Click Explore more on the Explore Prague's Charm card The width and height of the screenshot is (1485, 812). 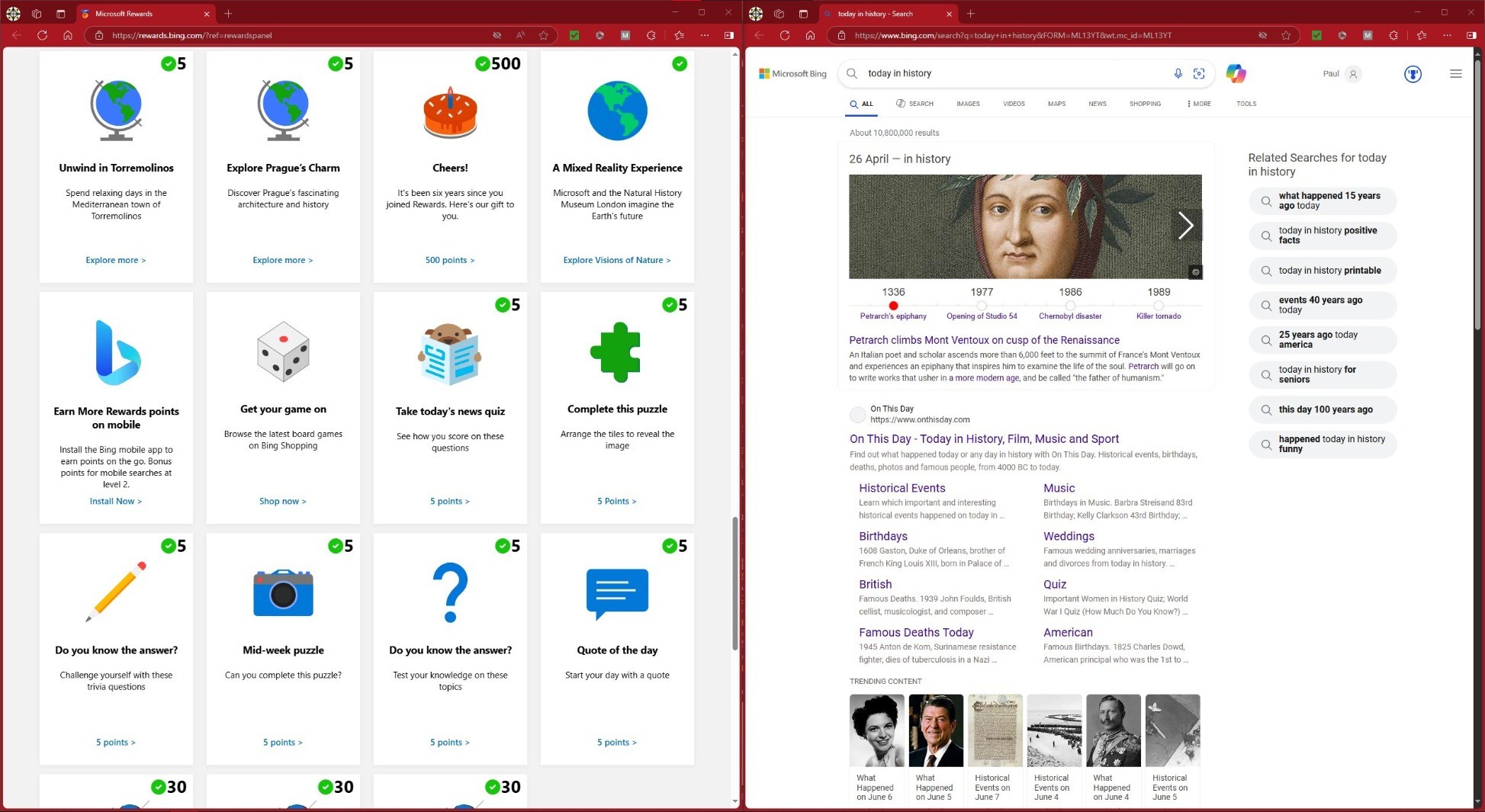click(283, 260)
